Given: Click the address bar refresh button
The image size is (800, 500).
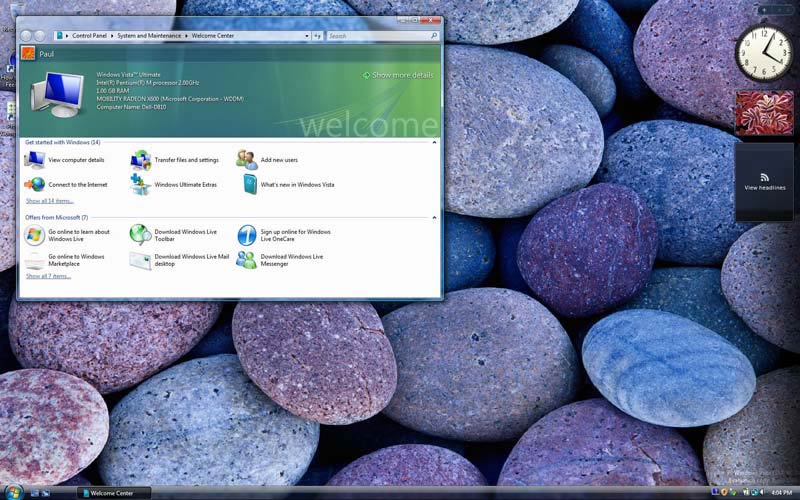Looking at the screenshot, I should click(x=317, y=36).
